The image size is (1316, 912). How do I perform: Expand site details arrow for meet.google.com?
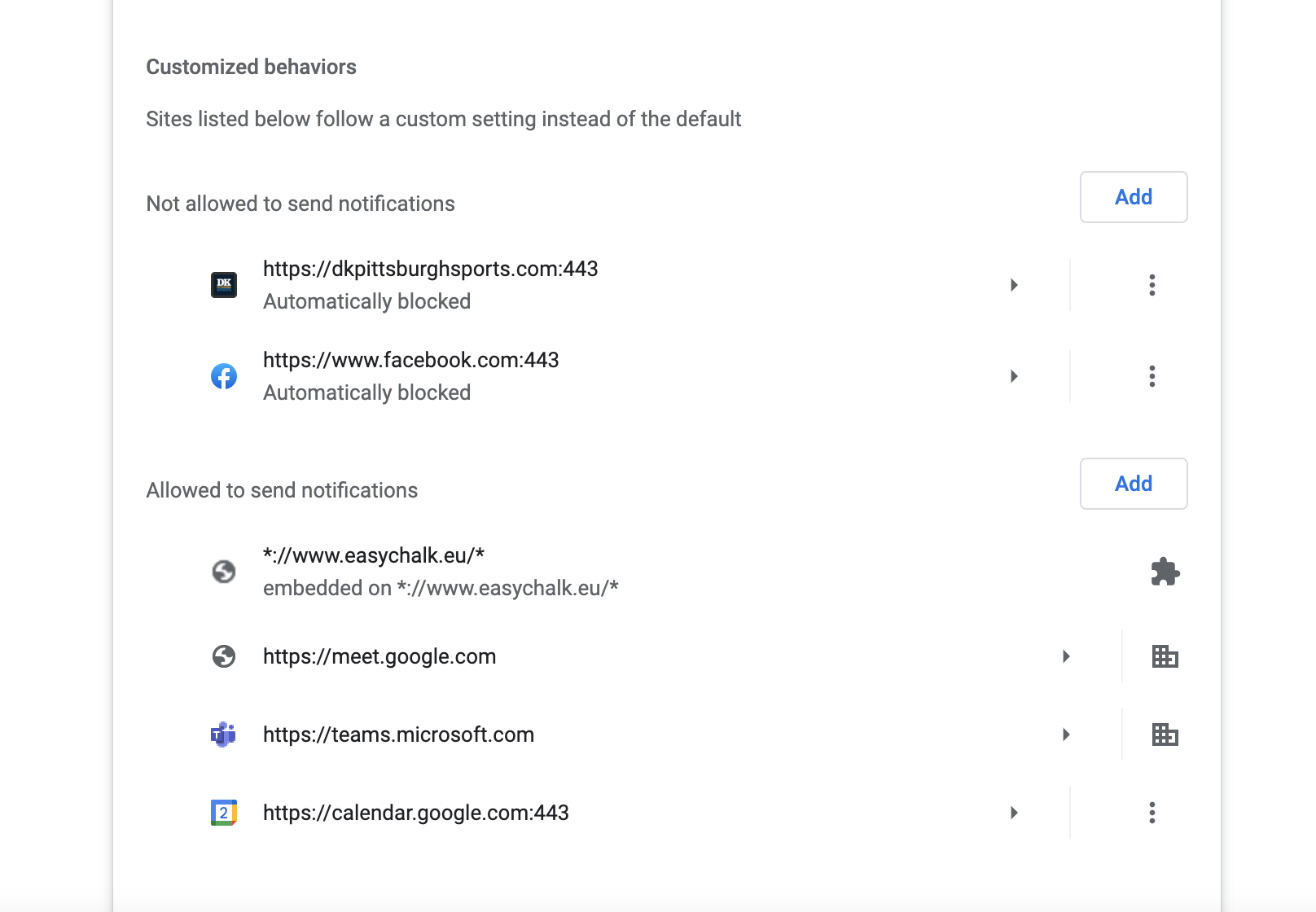point(1067,656)
